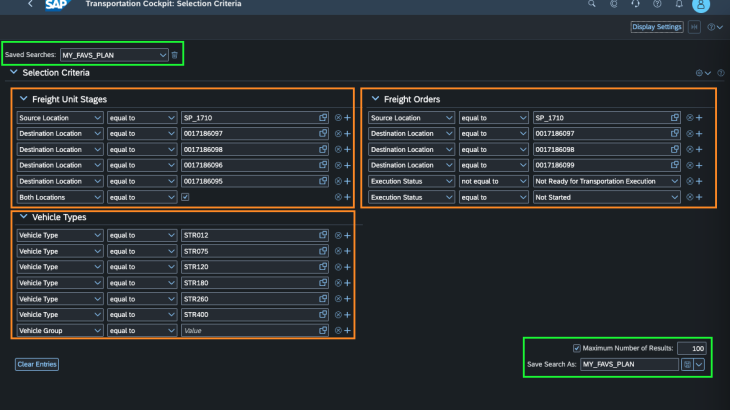Open value help for STR400 field
The width and height of the screenshot is (730, 410).
click(323, 314)
